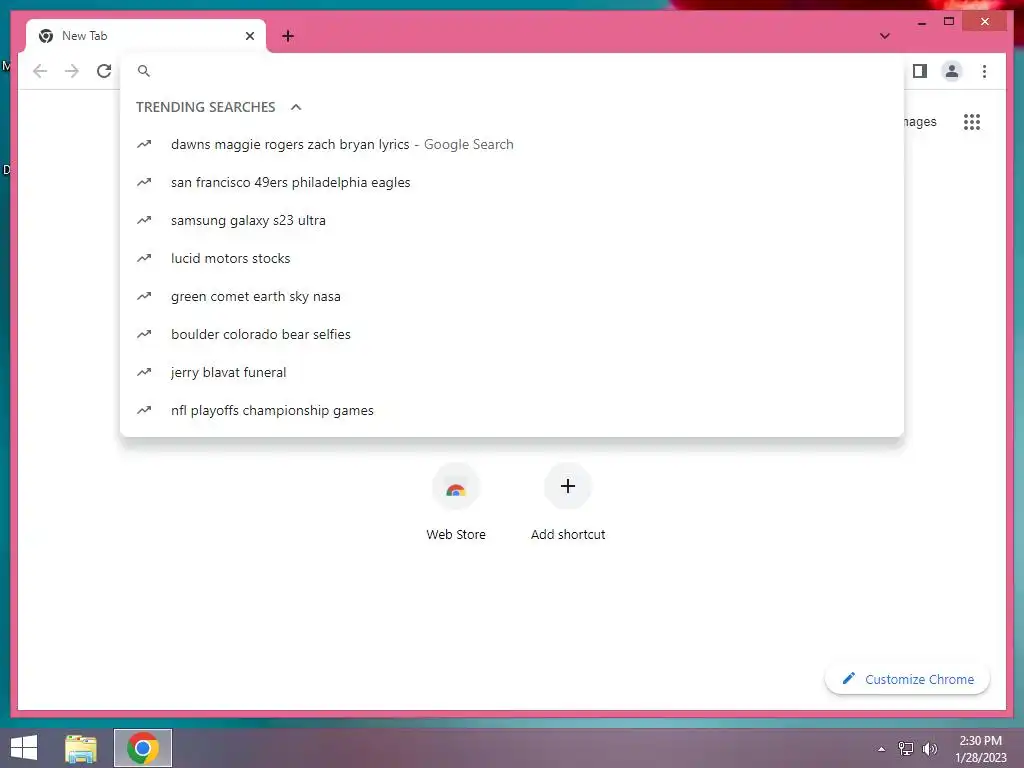
Task: Show hidden system tray icons
Action: 882,749
